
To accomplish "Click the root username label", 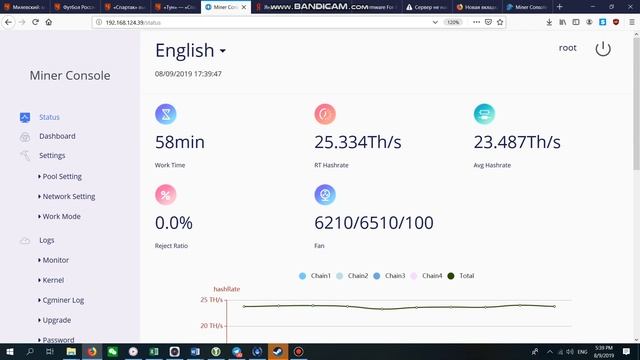I will coord(567,48).
